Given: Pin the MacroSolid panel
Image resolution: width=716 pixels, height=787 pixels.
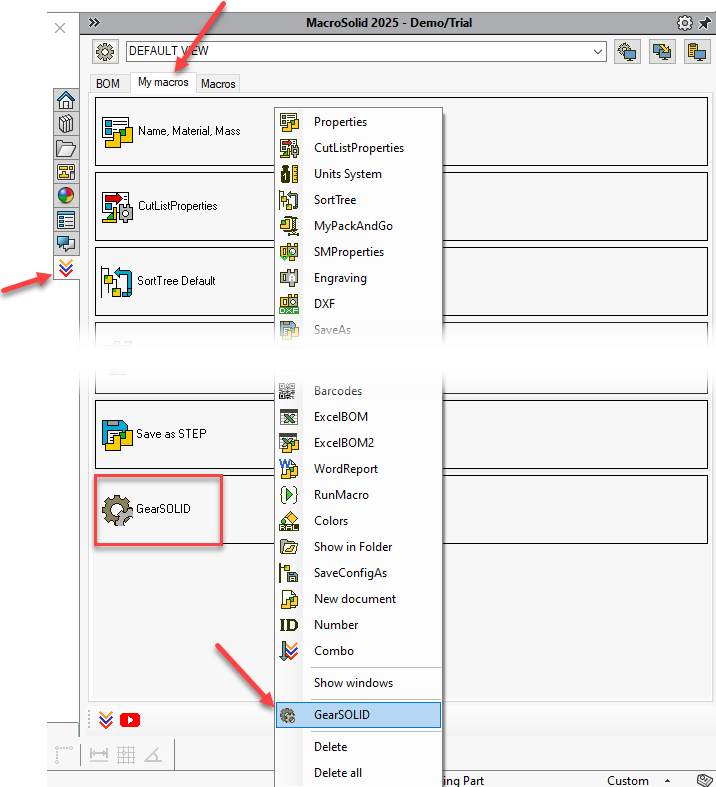Looking at the screenshot, I should pyautogui.click(x=705, y=23).
